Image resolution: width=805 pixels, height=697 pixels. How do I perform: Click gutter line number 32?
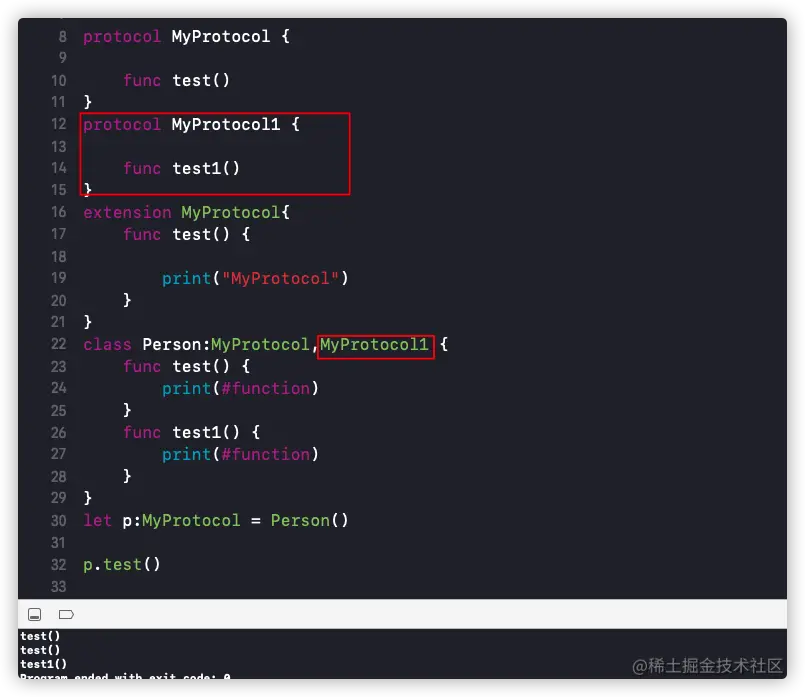59,565
